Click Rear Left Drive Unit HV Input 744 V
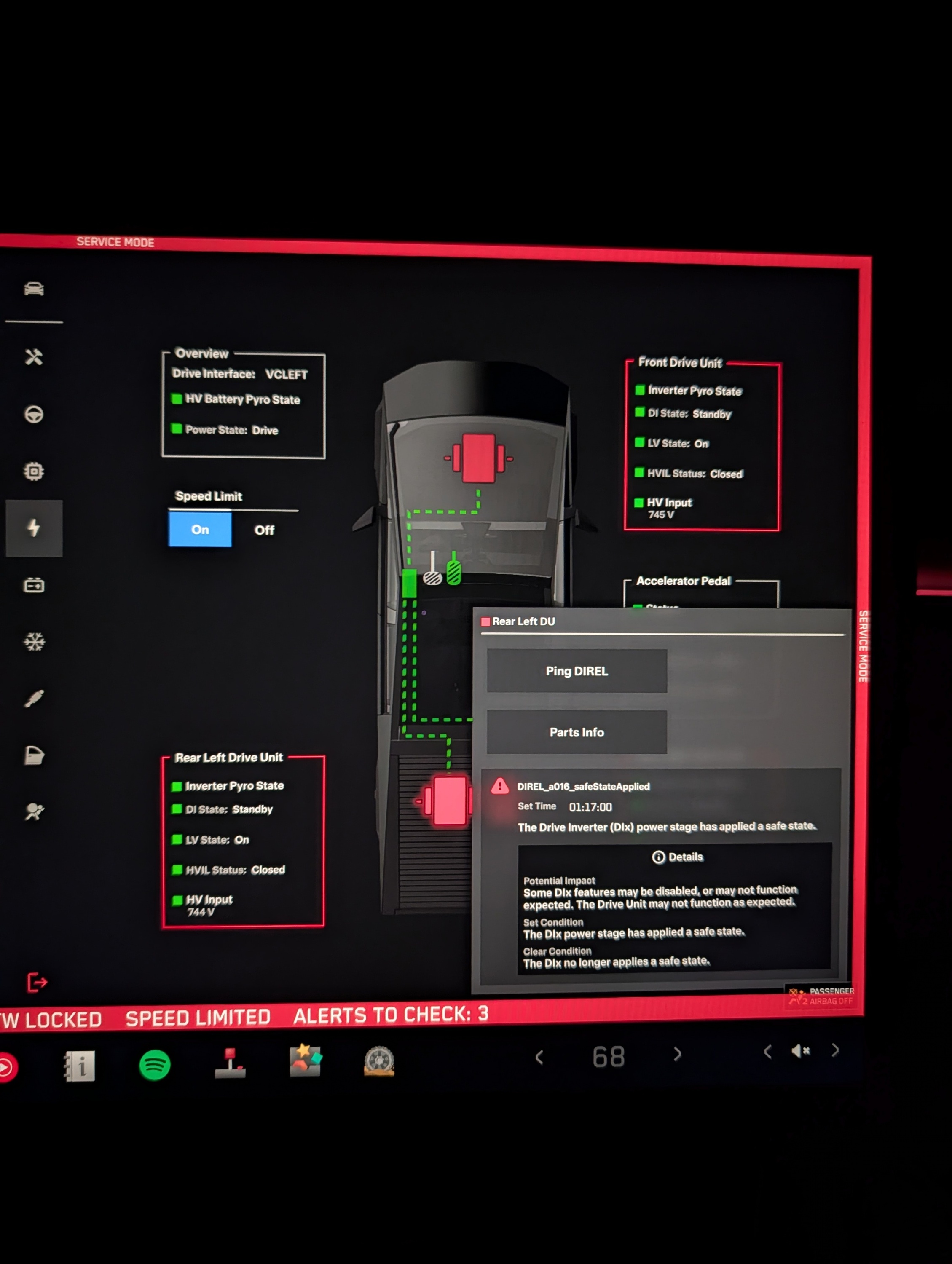This screenshot has height=1264, width=952. (x=203, y=905)
